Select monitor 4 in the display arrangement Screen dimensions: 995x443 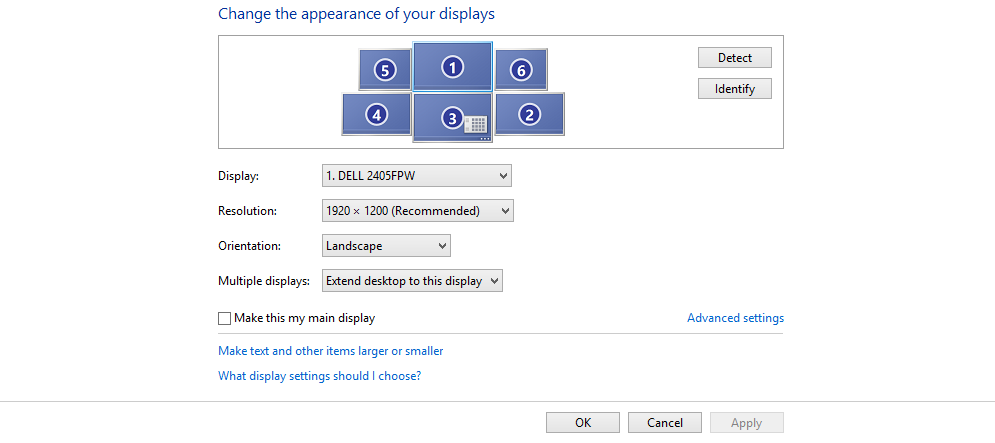(376, 114)
